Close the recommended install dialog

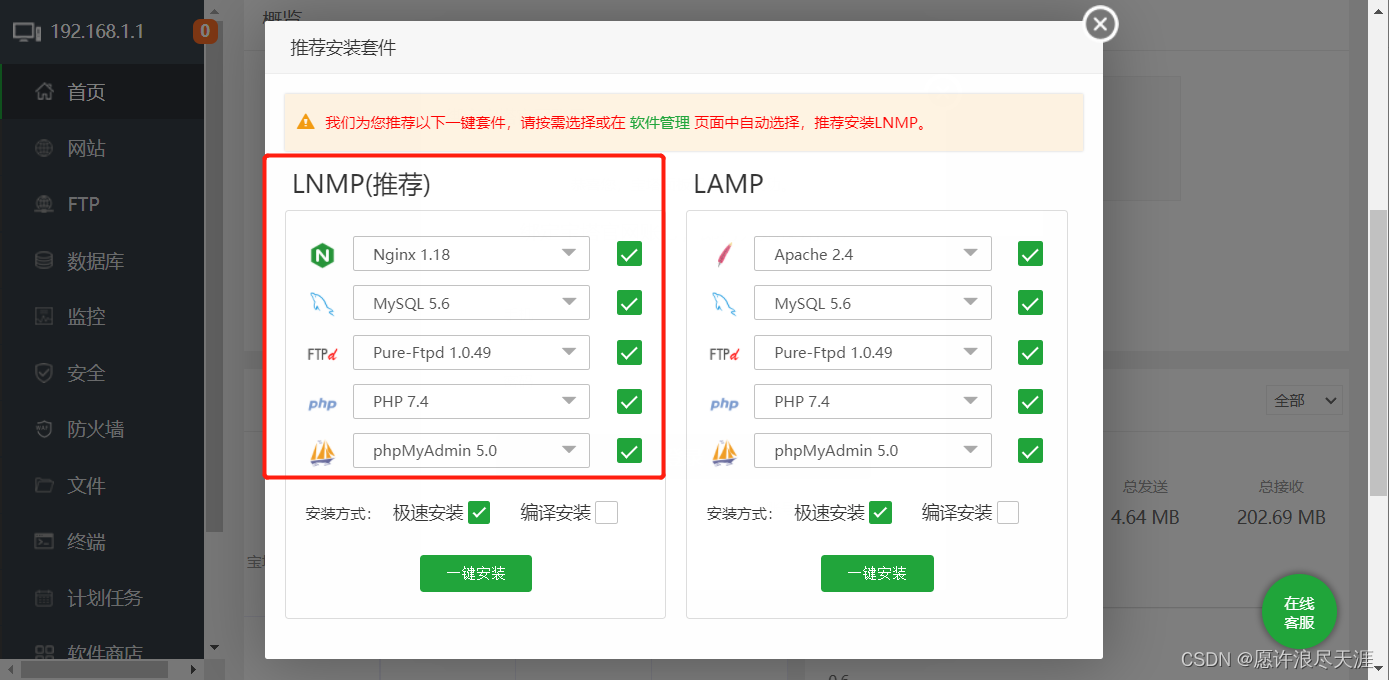pos(1100,24)
